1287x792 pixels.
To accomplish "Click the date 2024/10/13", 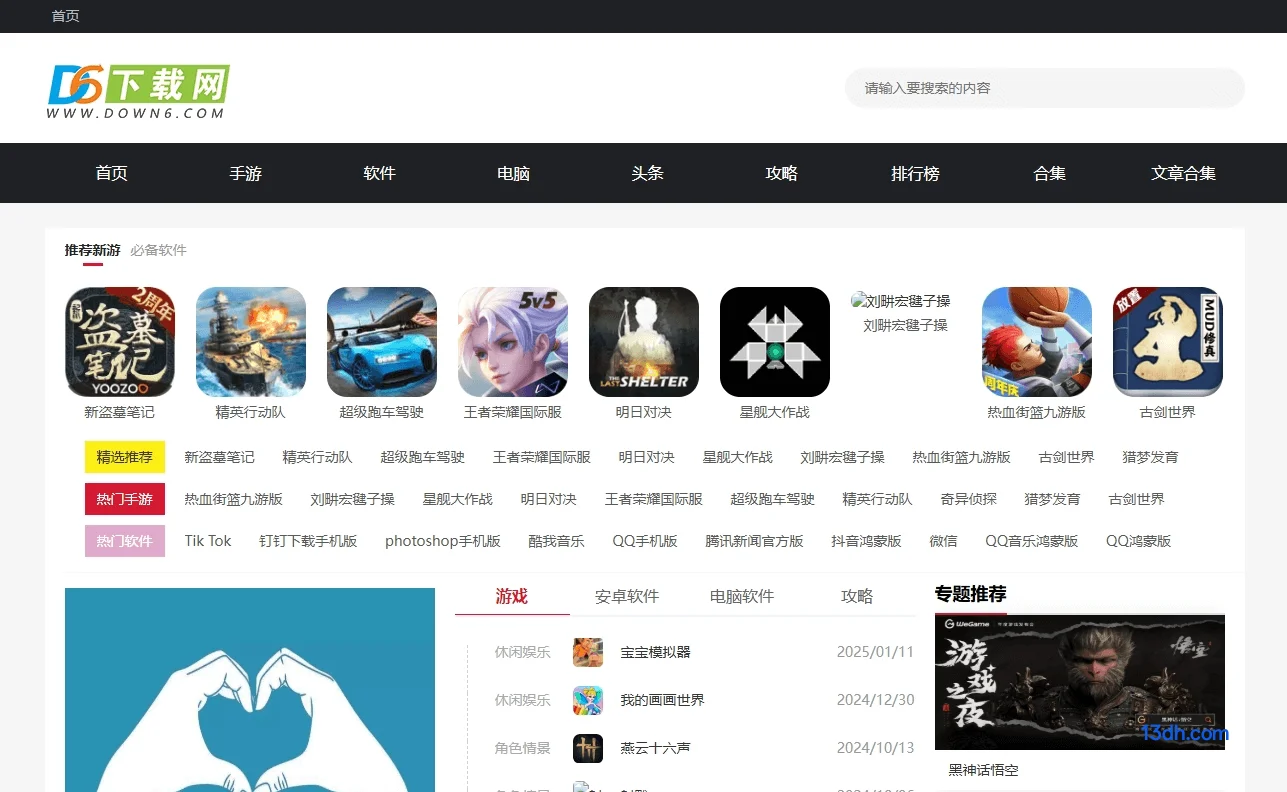I will point(876,748).
